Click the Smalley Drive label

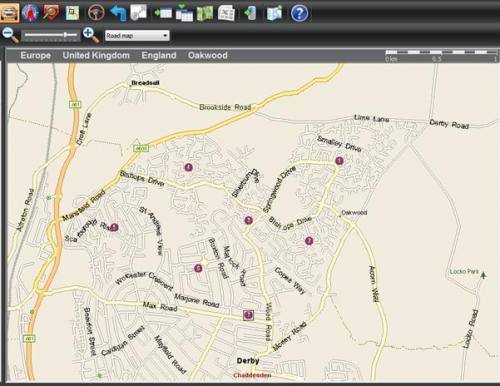[339, 144]
